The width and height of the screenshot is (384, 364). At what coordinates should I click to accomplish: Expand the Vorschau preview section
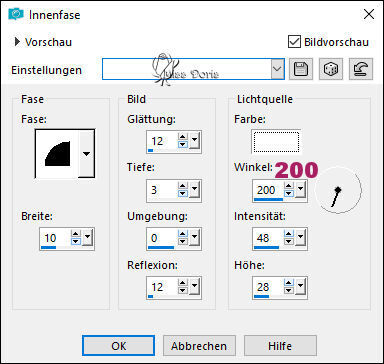point(17,42)
